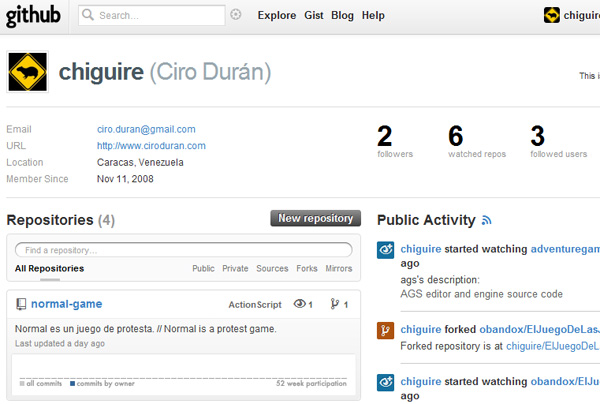This screenshot has height=404, width=600.
Task: Click the New repository button
Action: pyautogui.click(x=316, y=218)
